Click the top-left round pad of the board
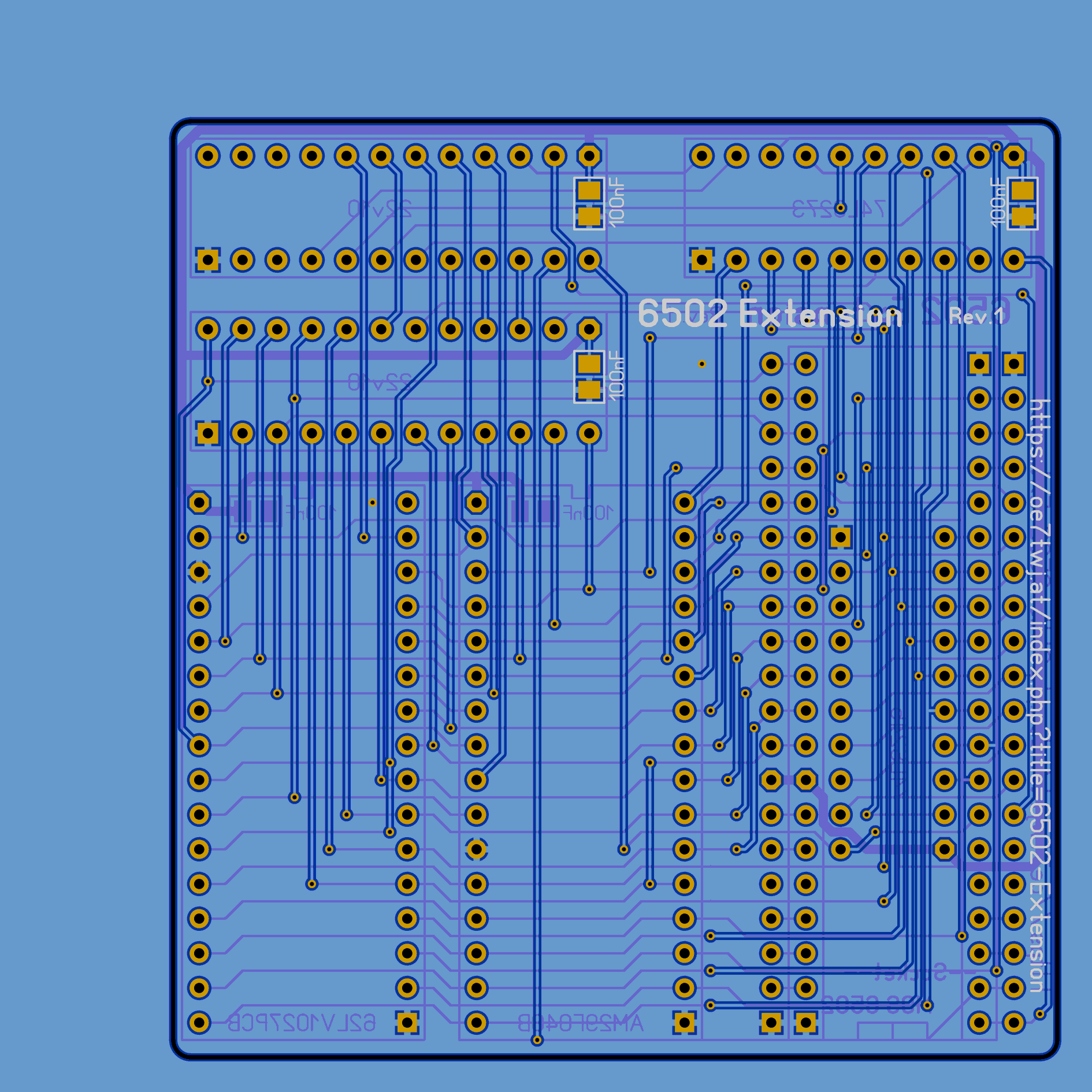 coord(208,156)
